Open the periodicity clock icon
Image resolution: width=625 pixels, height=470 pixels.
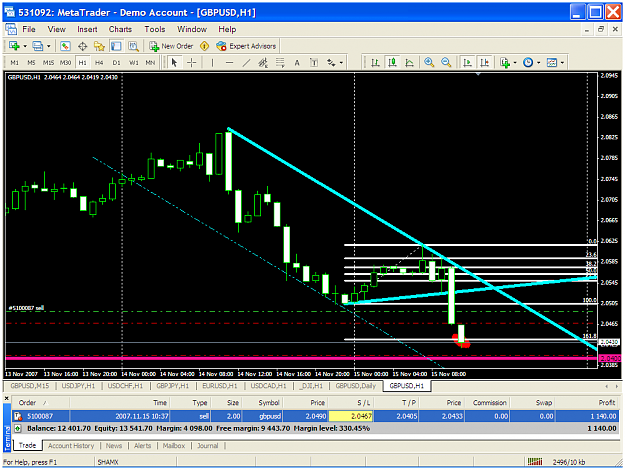coord(528,63)
